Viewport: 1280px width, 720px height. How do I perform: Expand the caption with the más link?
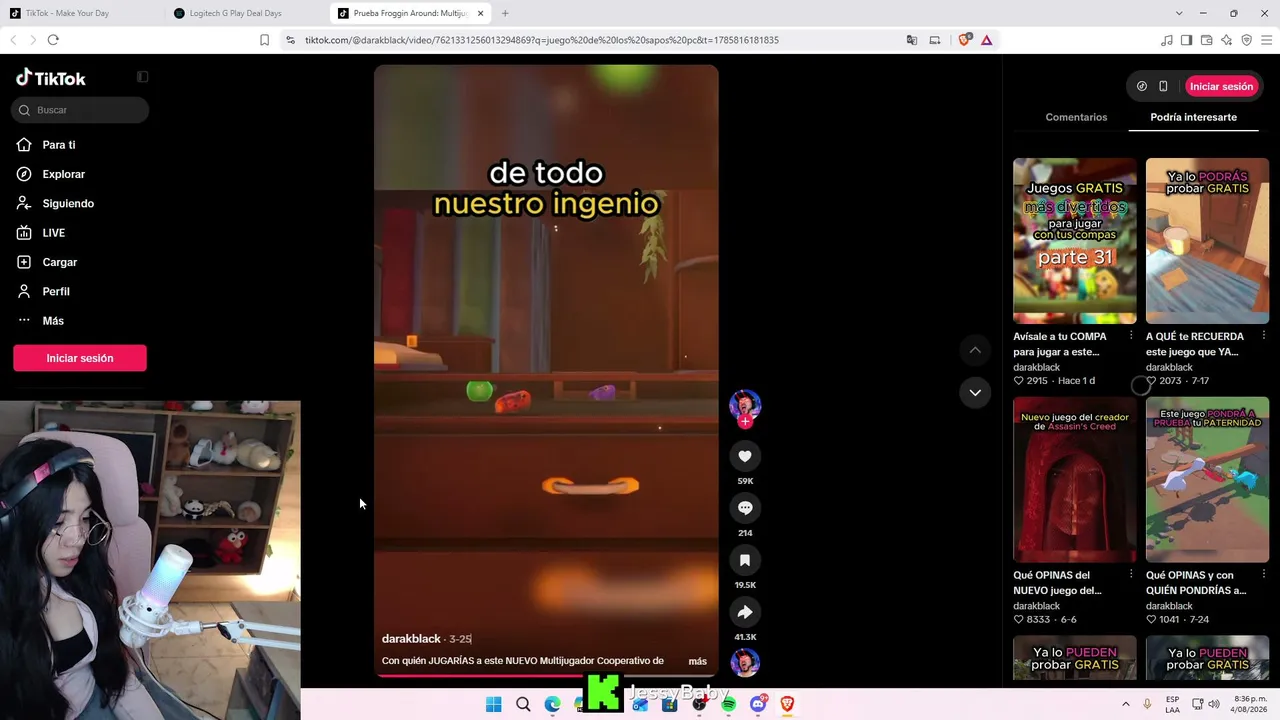point(698,661)
